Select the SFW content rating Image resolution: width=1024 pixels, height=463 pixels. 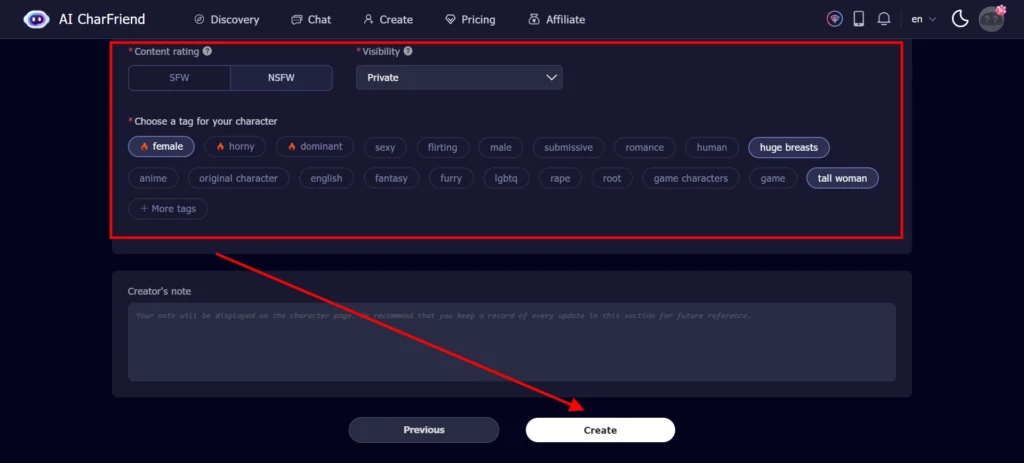coord(179,78)
